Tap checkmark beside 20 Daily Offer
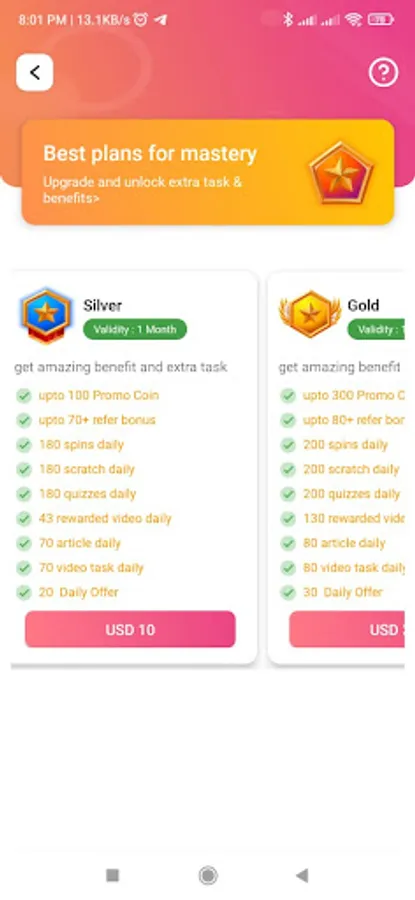Image resolution: width=415 pixels, height=900 pixels. coord(24,592)
